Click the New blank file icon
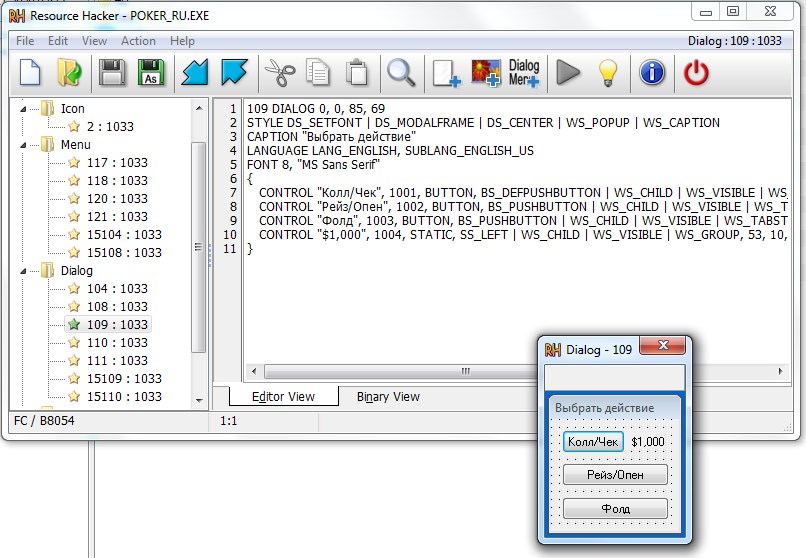 click(x=30, y=72)
